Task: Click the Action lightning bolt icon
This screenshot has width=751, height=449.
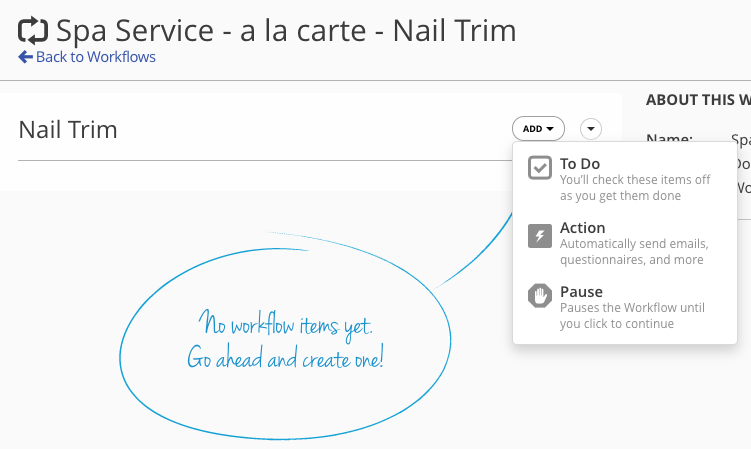Action: (x=540, y=236)
